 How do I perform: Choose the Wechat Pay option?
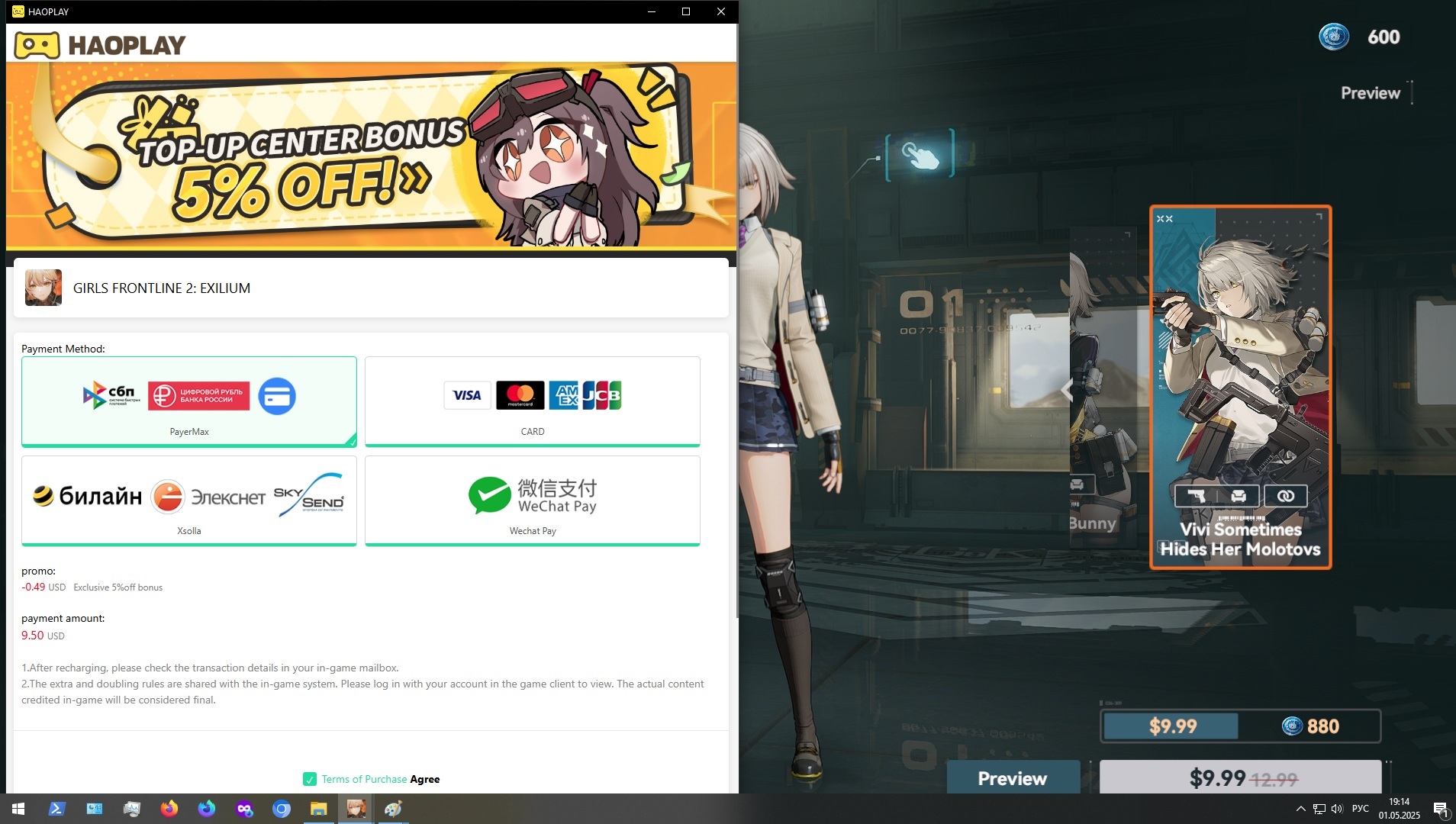pyautogui.click(x=533, y=501)
